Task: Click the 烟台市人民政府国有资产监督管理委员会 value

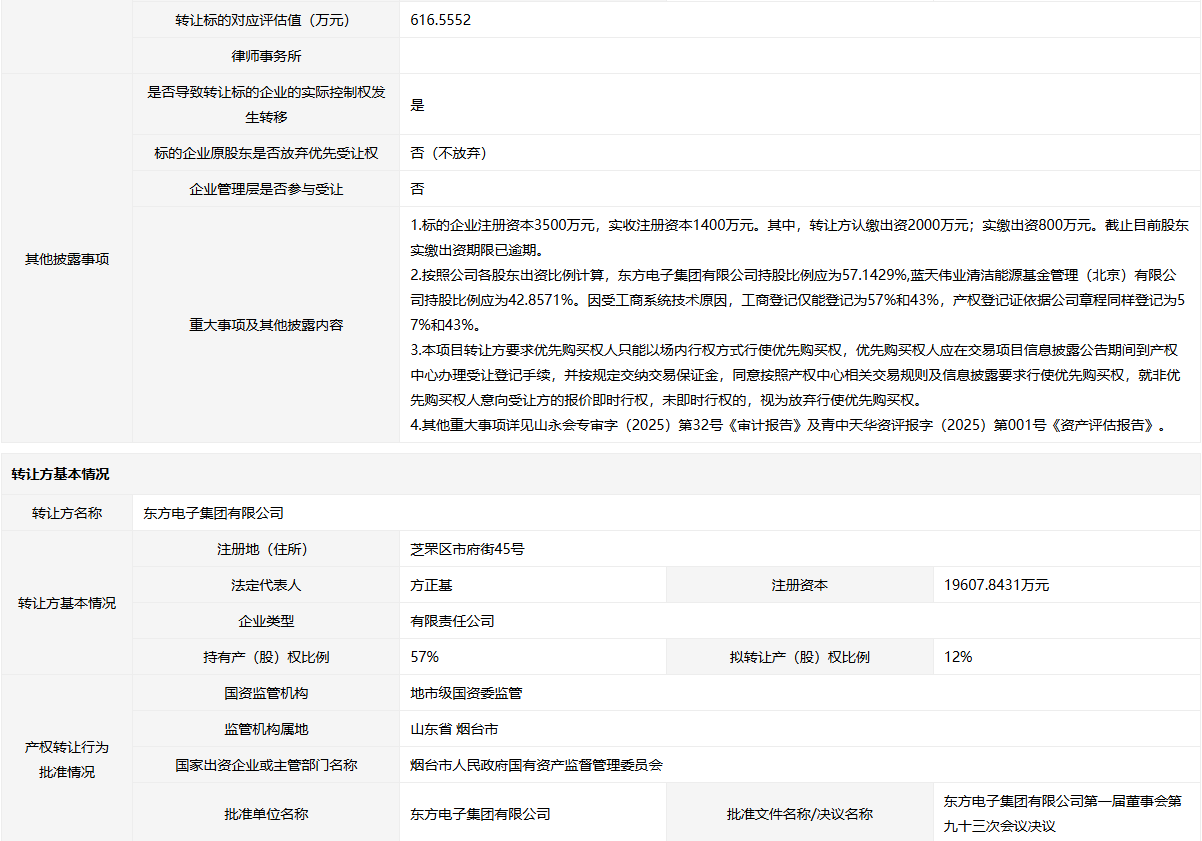Action: click(x=536, y=765)
